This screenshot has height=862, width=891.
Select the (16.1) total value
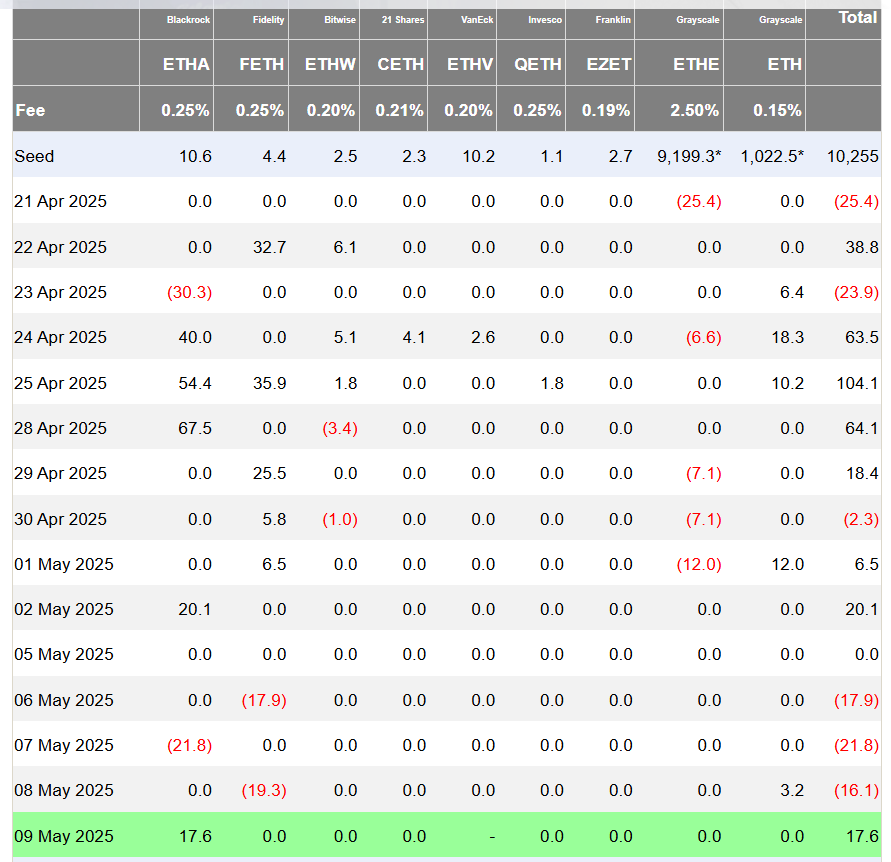(x=856, y=790)
